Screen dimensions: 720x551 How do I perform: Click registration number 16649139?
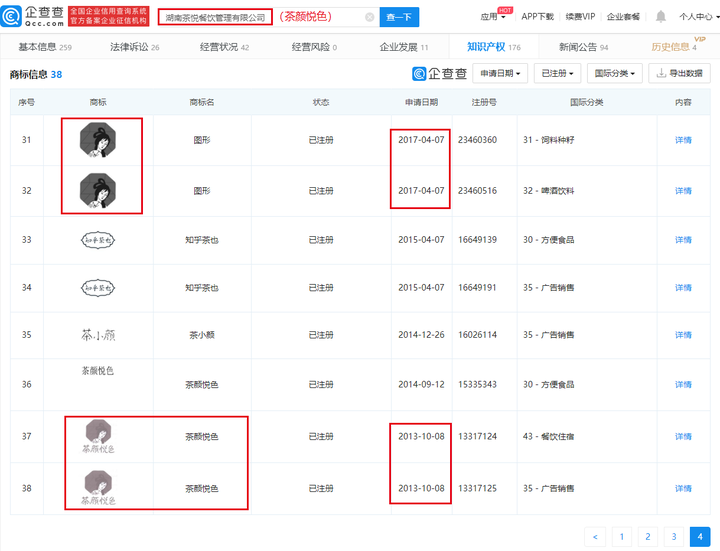477,240
